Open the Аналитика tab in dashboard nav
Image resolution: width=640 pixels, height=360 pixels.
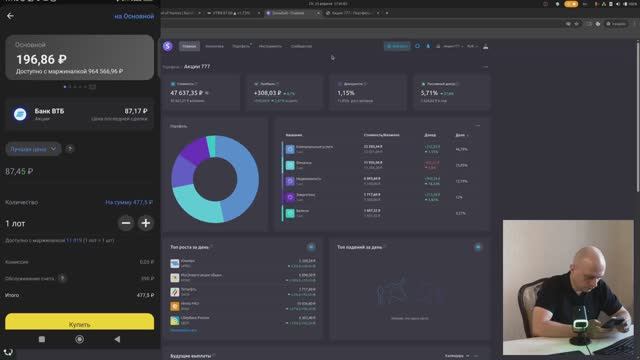point(214,47)
